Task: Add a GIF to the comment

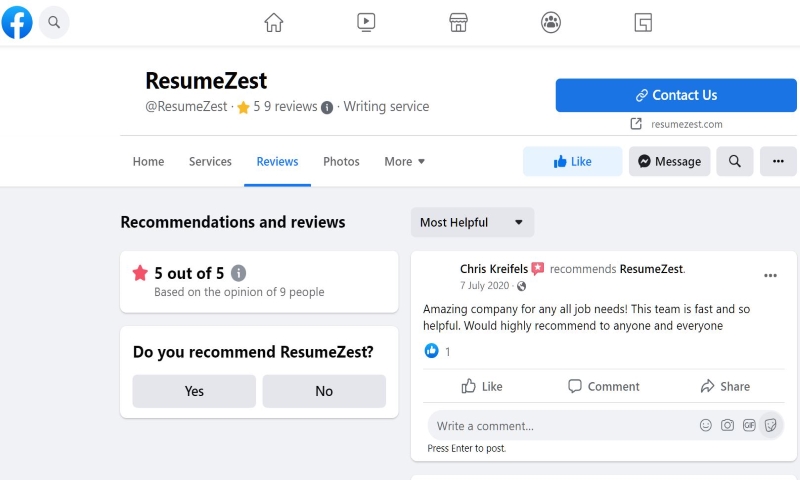Action: coord(749,425)
